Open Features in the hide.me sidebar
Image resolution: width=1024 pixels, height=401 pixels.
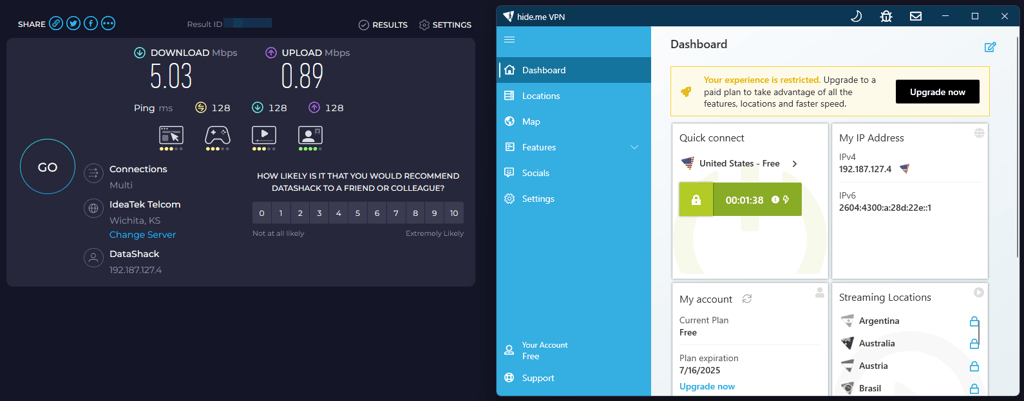click(x=574, y=148)
